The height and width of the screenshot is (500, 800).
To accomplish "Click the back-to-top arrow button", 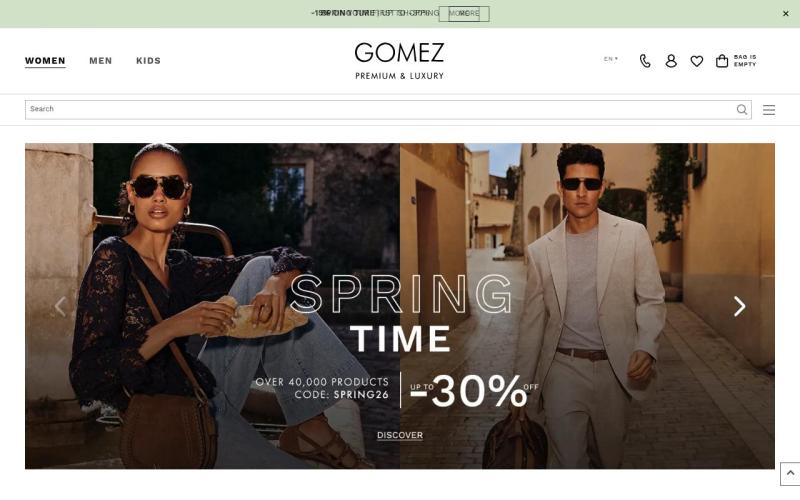I will pos(790,474).
